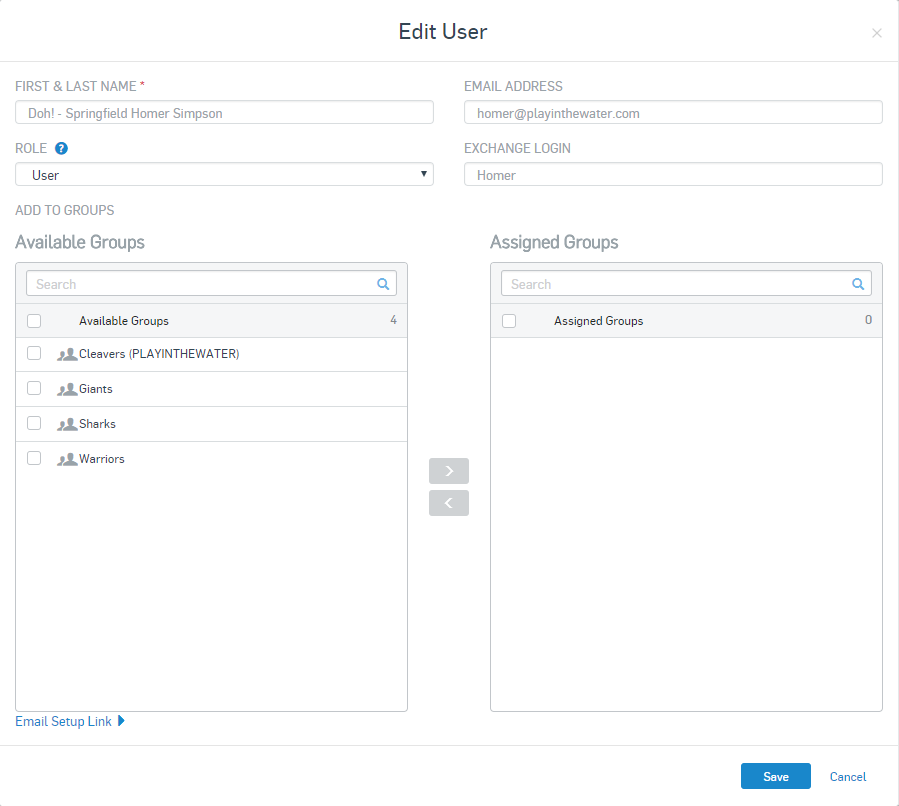
Task: Click the arrow icon beside Email Setup Link
Action: (121, 720)
